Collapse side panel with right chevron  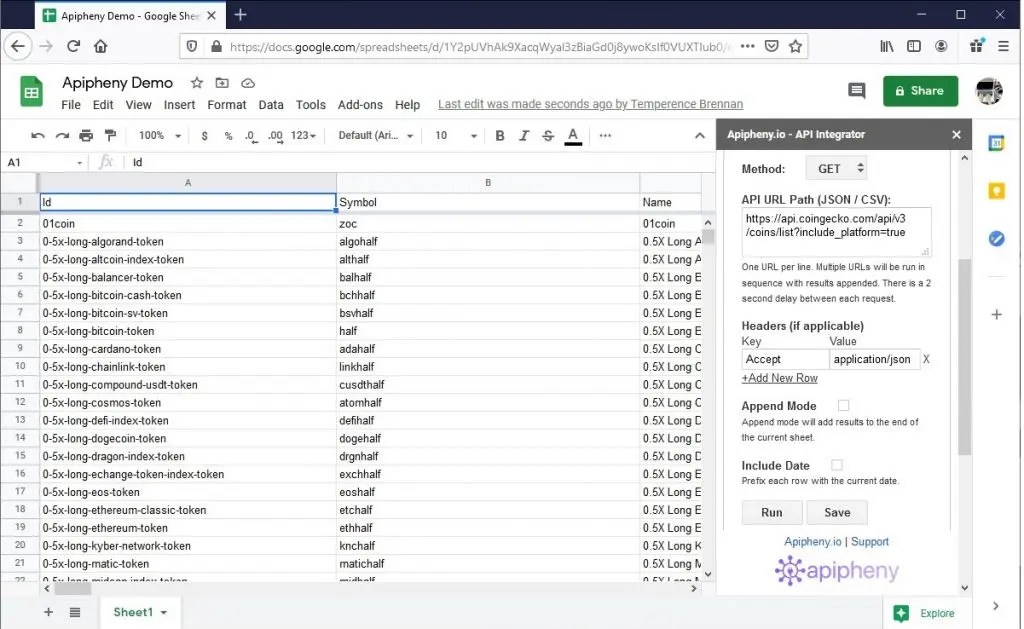(x=995, y=606)
